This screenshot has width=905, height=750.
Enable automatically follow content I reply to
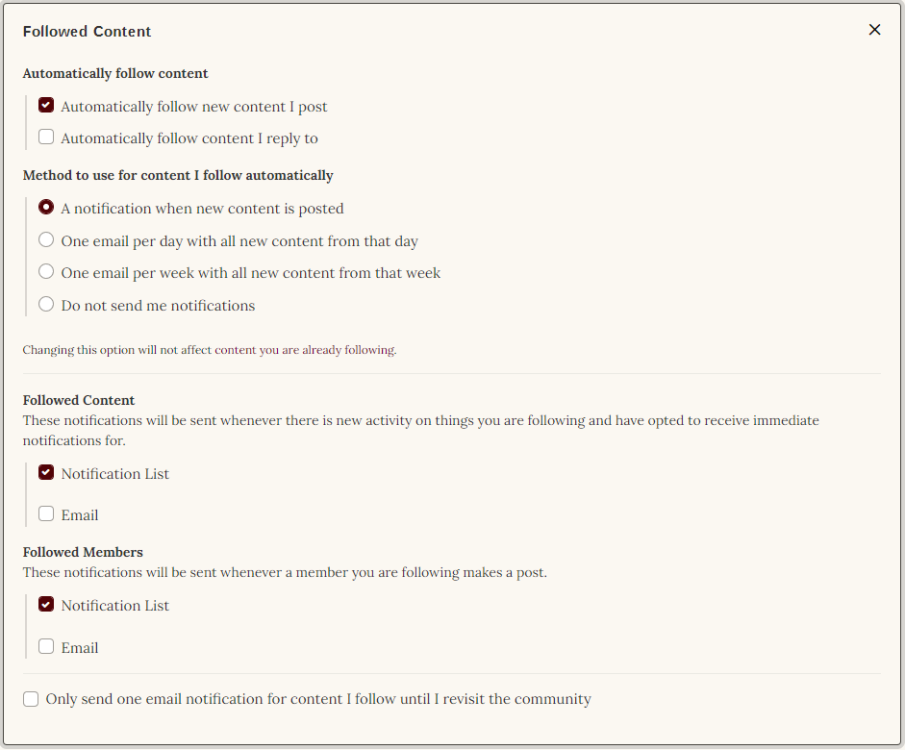[x=46, y=137]
